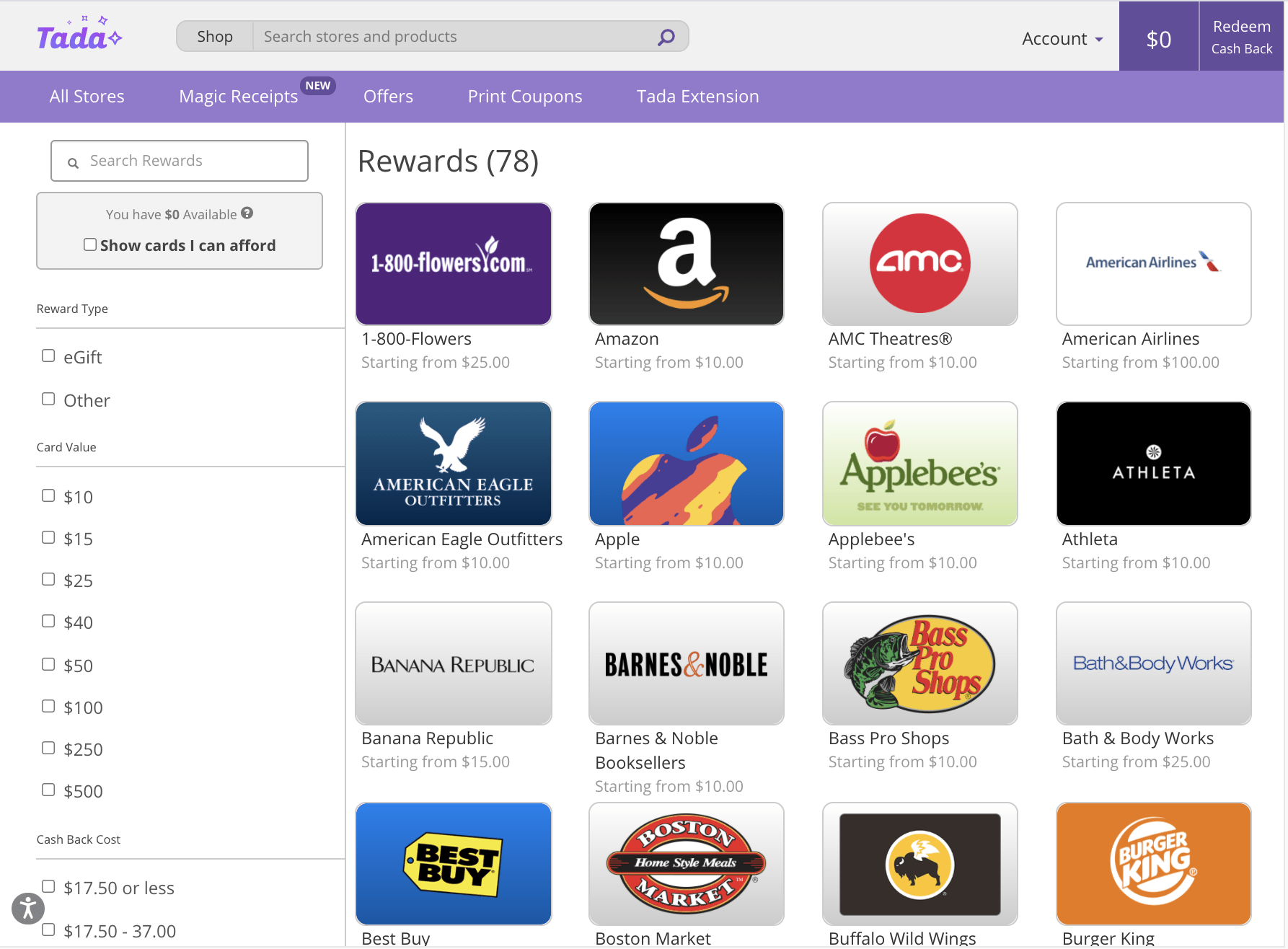The width and height of the screenshot is (1288, 949).
Task: Open the Shop search category selector
Action: [215, 36]
